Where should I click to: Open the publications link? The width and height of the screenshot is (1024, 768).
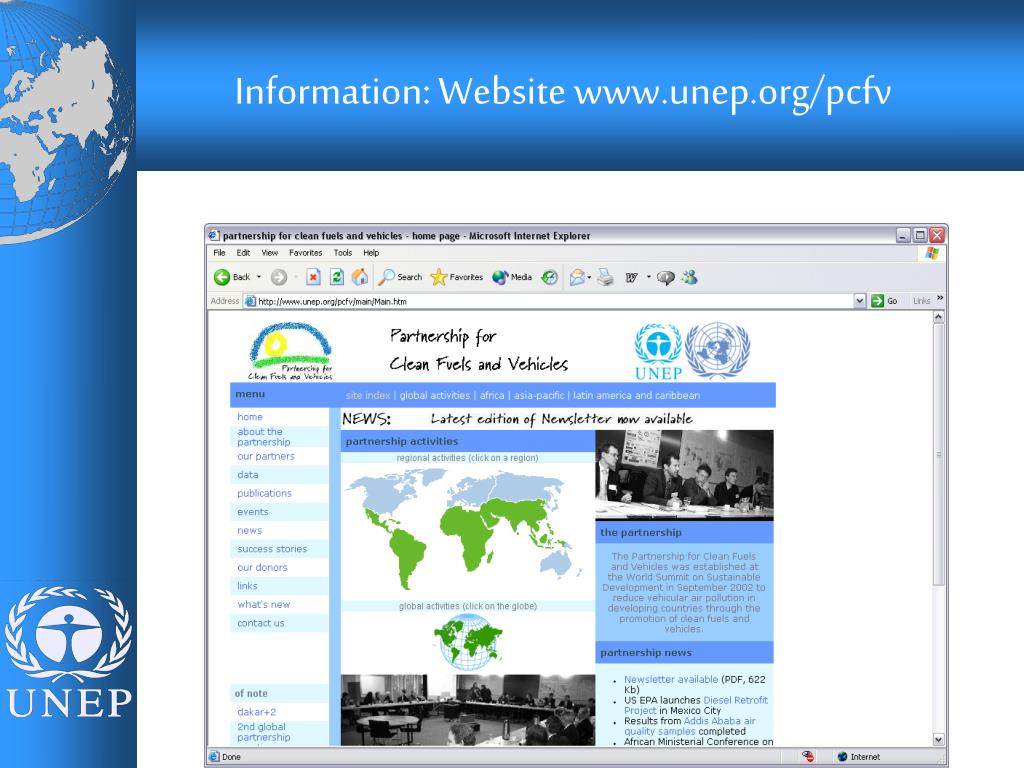coord(264,493)
